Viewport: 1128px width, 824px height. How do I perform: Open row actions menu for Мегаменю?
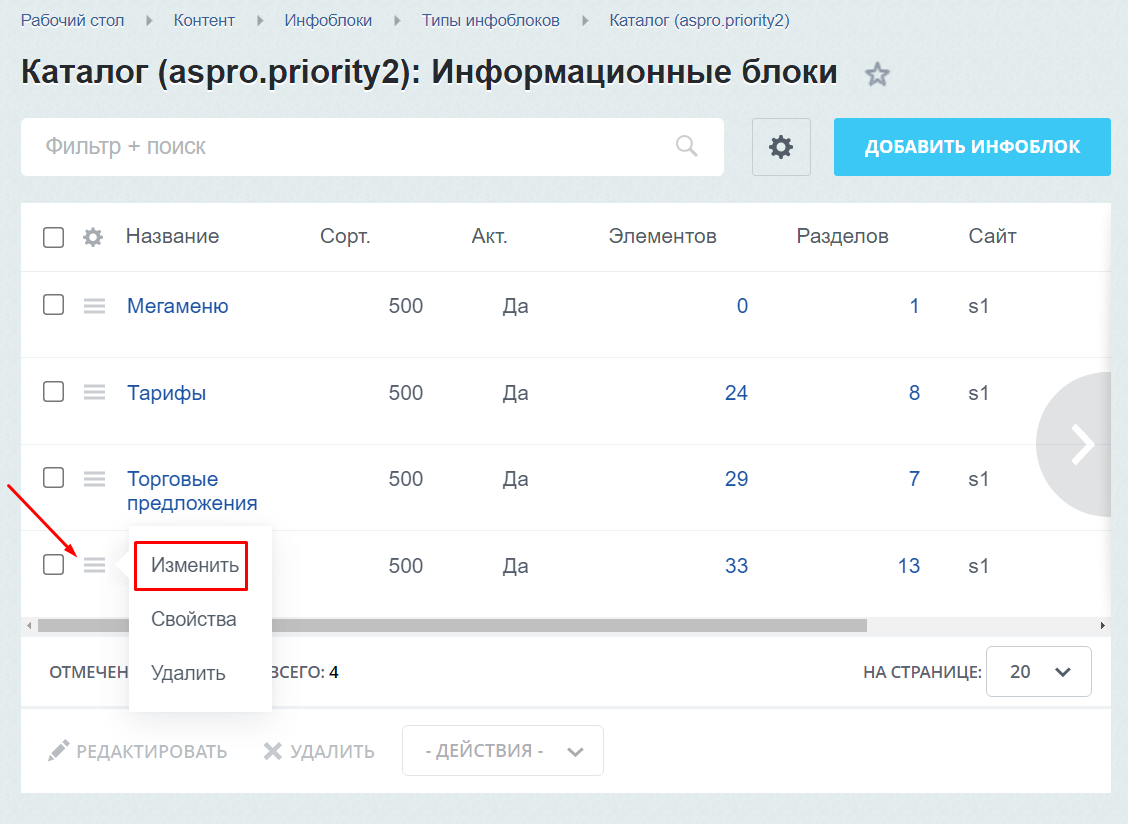(x=94, y=306)
